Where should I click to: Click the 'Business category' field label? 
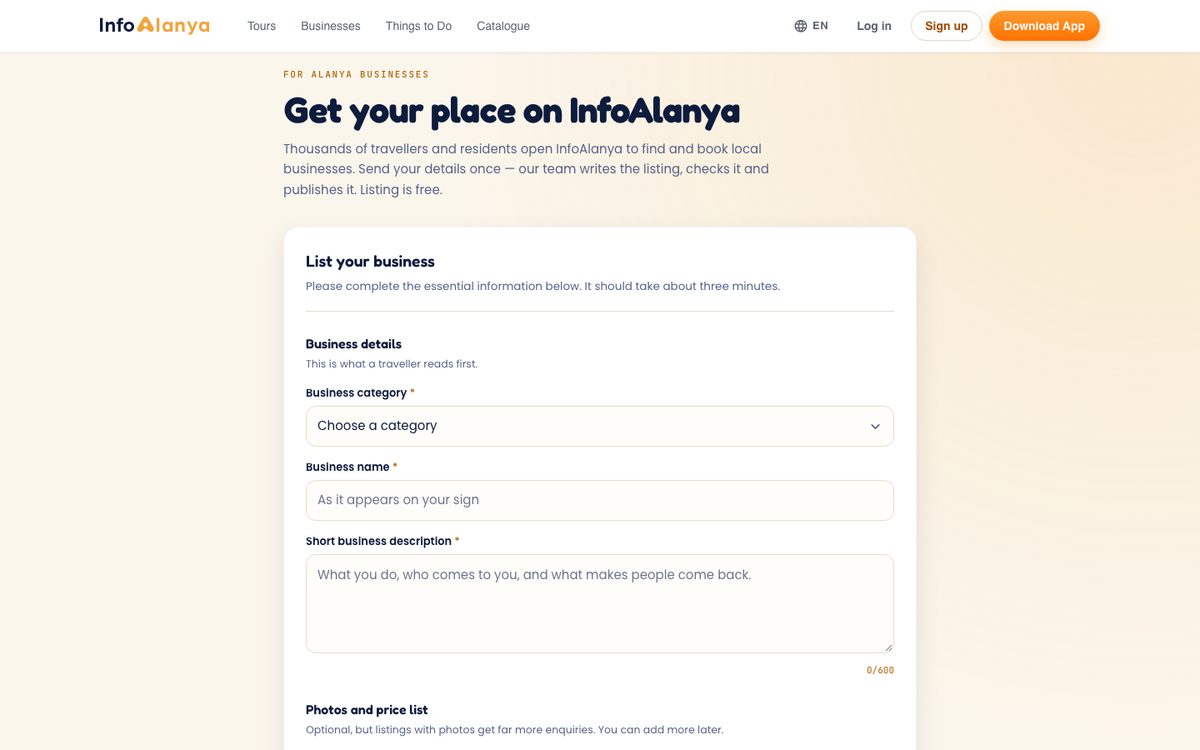356,393
